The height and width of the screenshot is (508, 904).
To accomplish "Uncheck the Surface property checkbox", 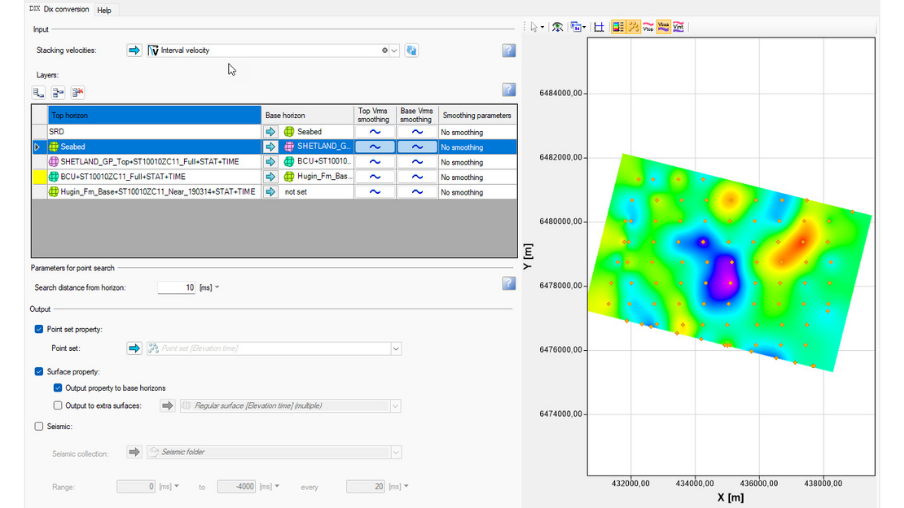I will coord(39,371).
